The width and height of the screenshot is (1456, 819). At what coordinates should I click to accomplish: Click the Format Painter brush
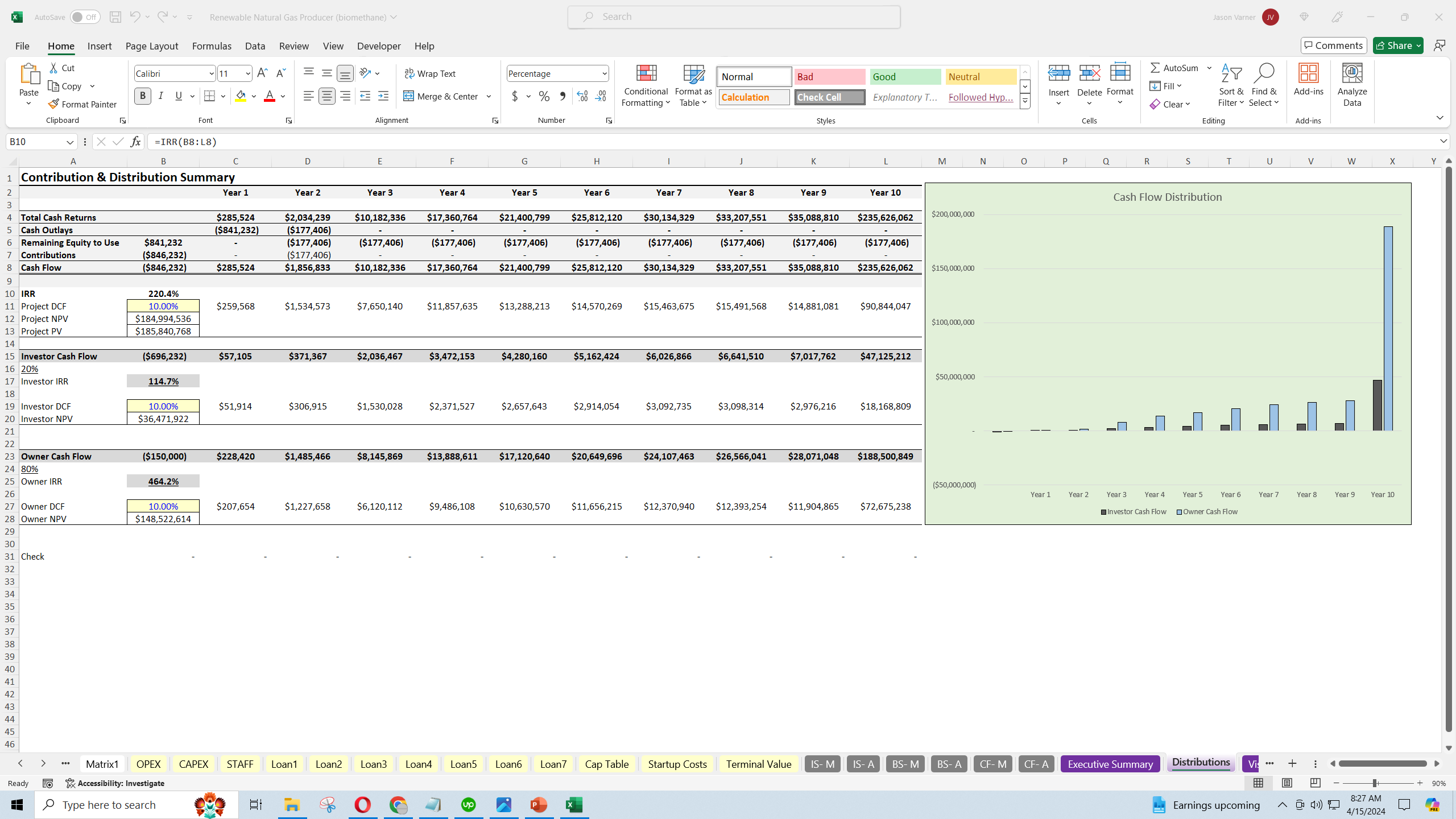coord(54,104)
